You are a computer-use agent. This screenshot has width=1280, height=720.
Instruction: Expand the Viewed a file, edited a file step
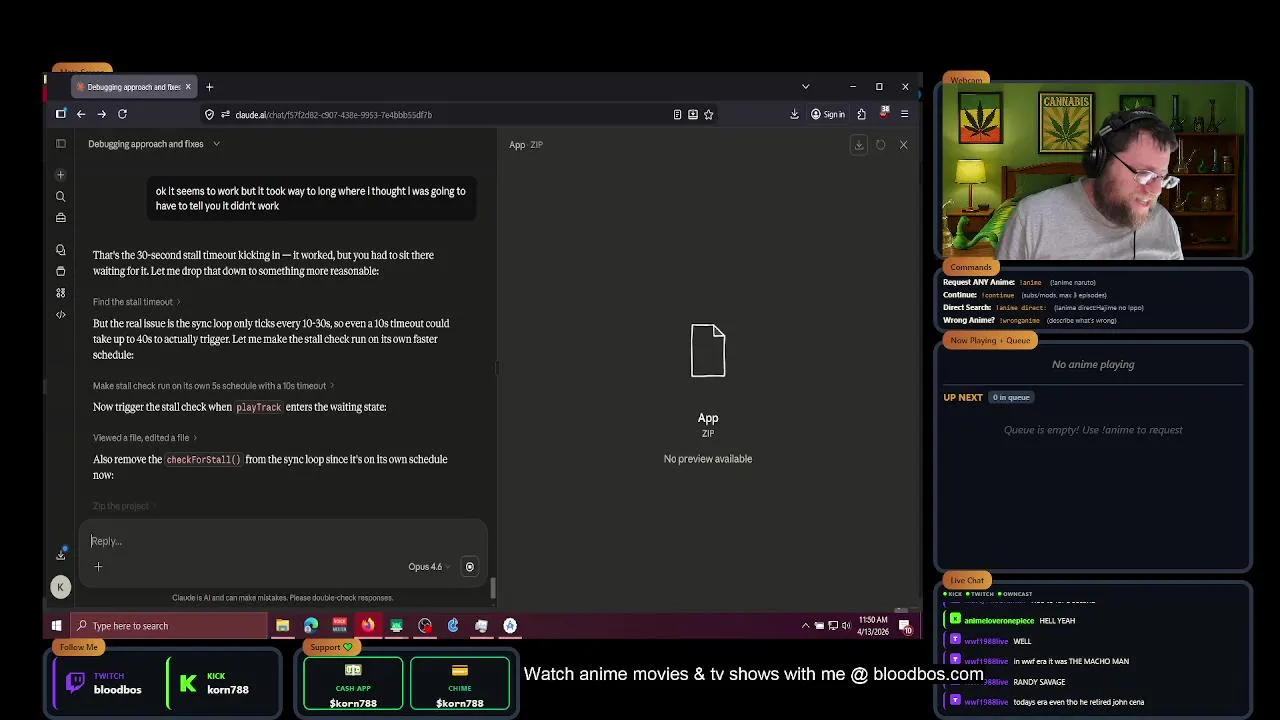(x=145, y=438)
